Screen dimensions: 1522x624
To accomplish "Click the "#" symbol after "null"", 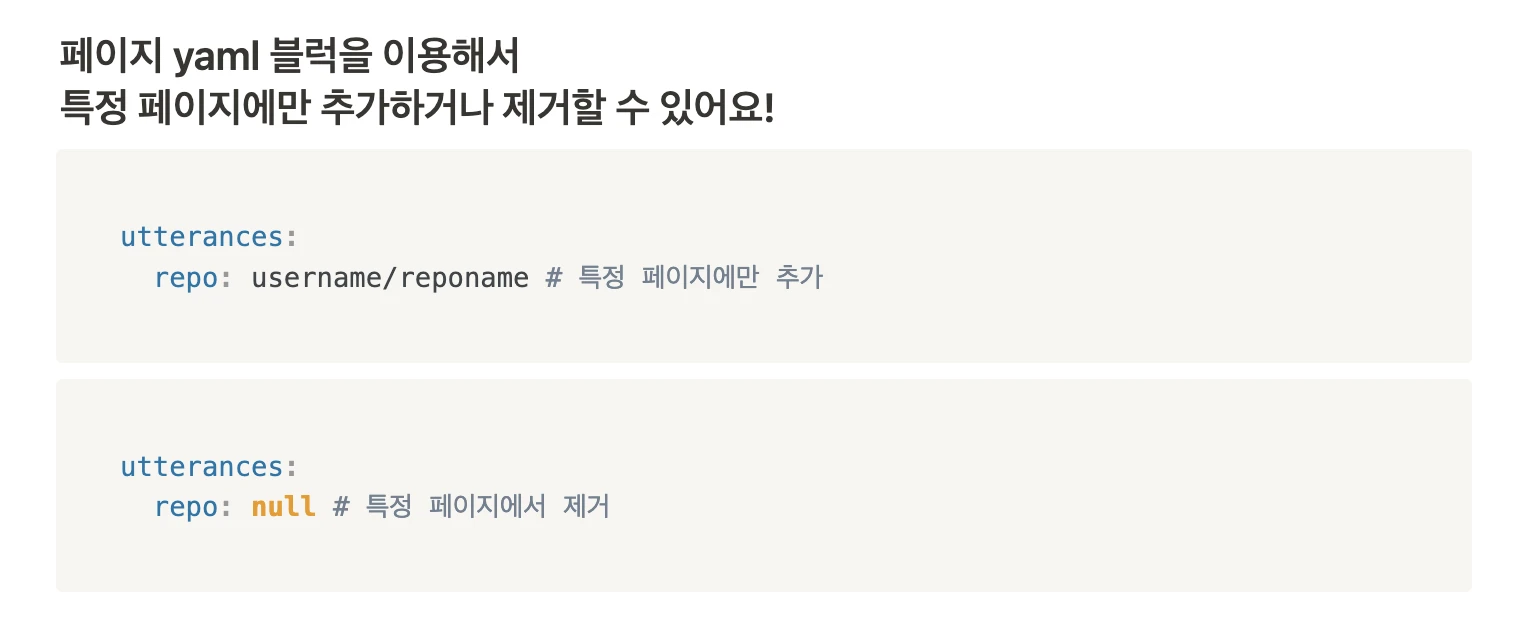I will pyautogui.click(x=341, y=507).
